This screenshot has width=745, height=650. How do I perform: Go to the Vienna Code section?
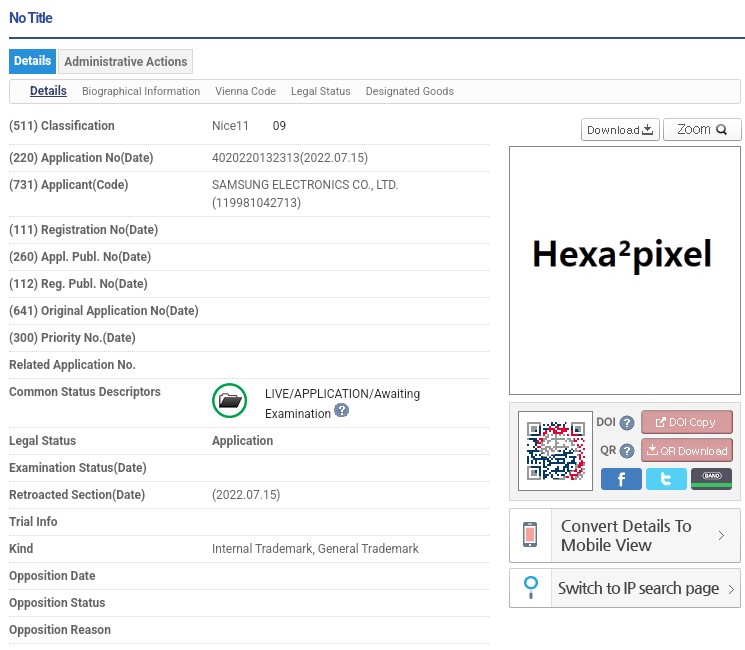click(245, 91)
